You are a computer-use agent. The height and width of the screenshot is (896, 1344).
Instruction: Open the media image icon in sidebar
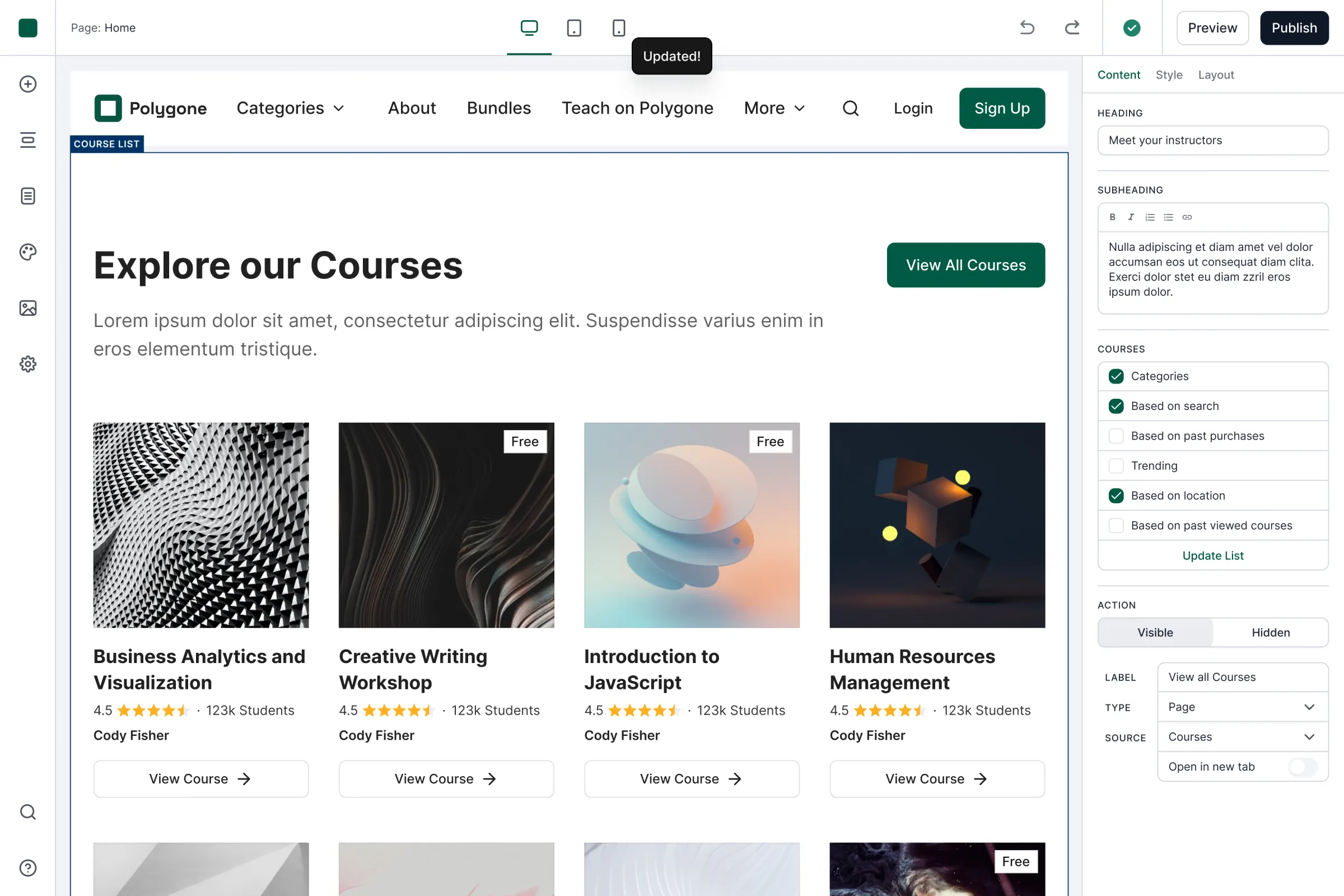(x=27, y=308)
